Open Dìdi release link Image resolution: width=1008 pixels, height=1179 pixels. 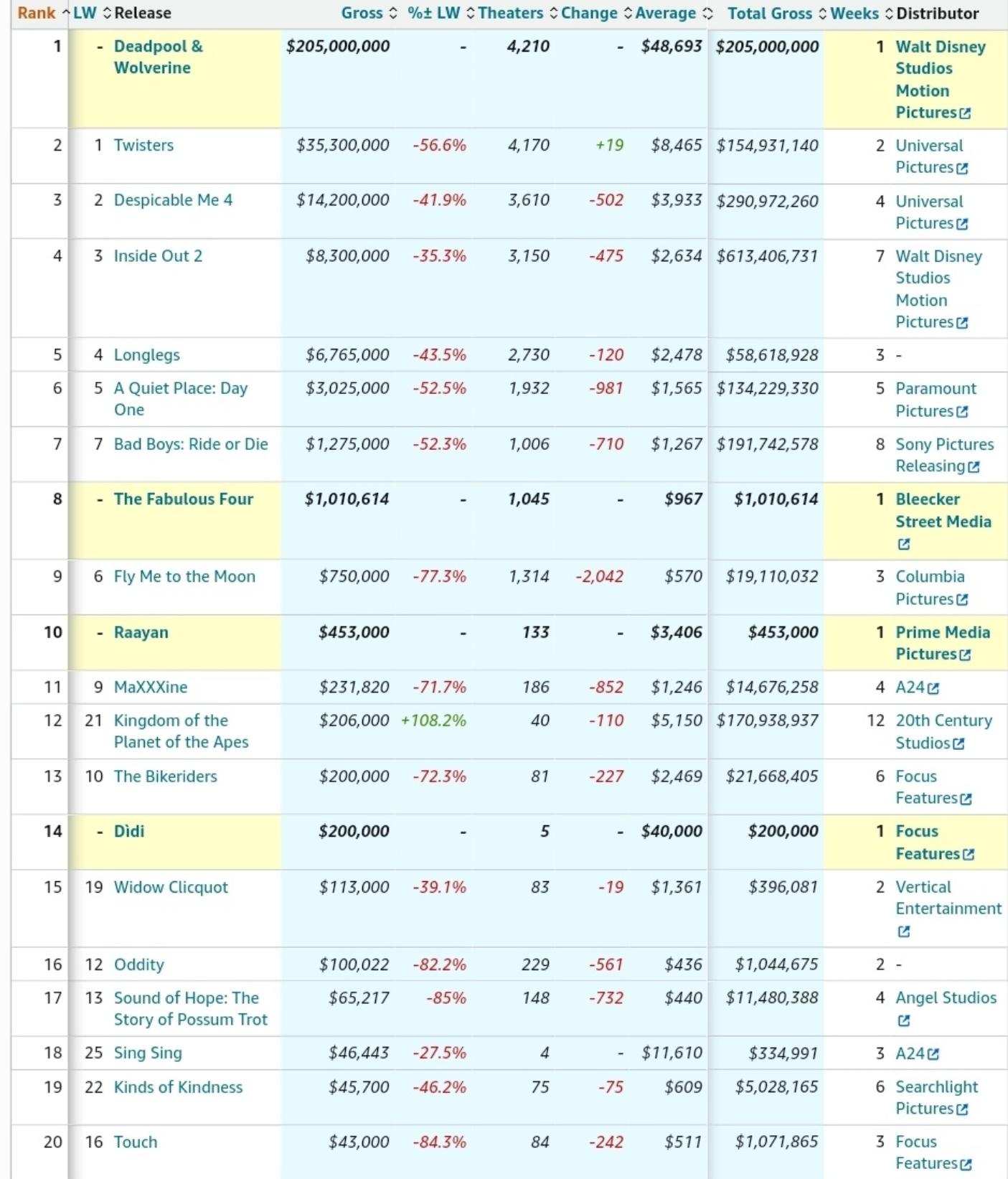tap(129, 832)
